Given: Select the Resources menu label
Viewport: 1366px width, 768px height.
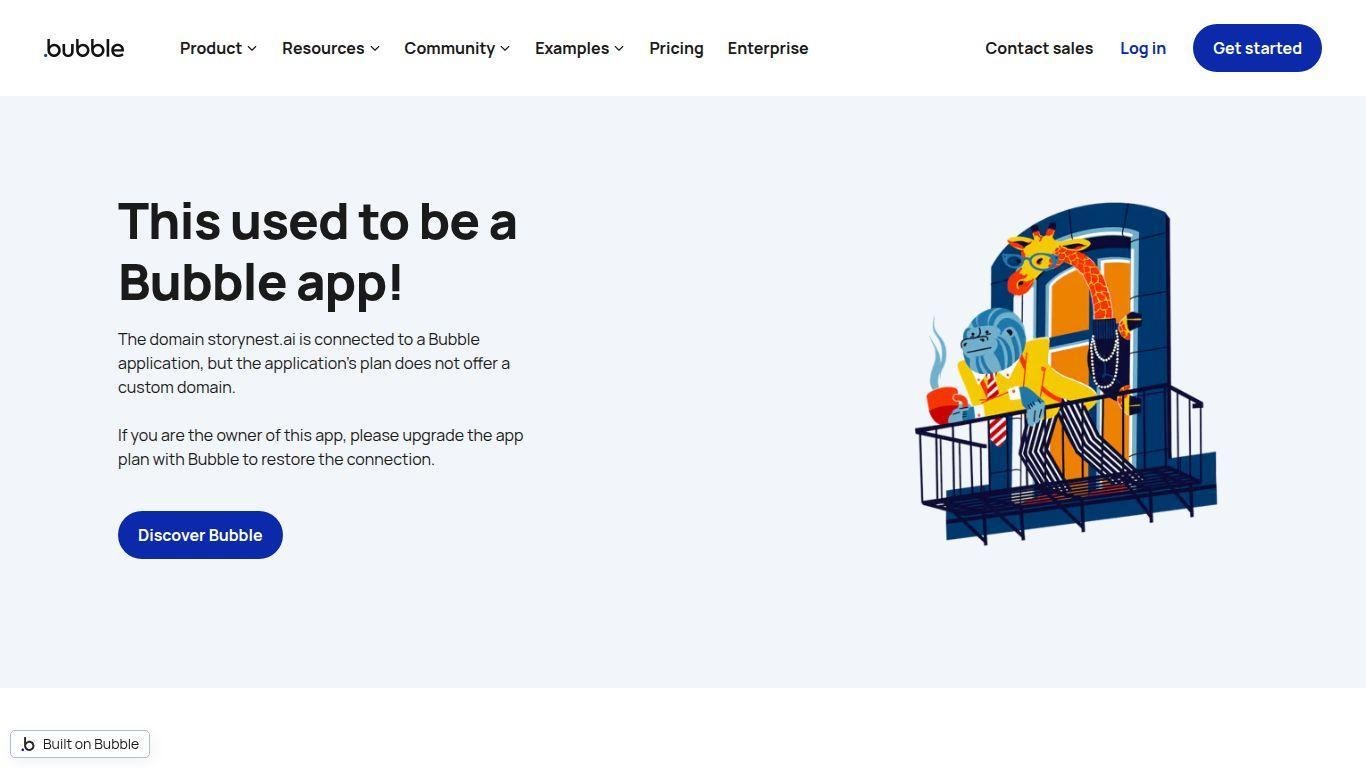Looking at the screenshot, I should point(323,48).
